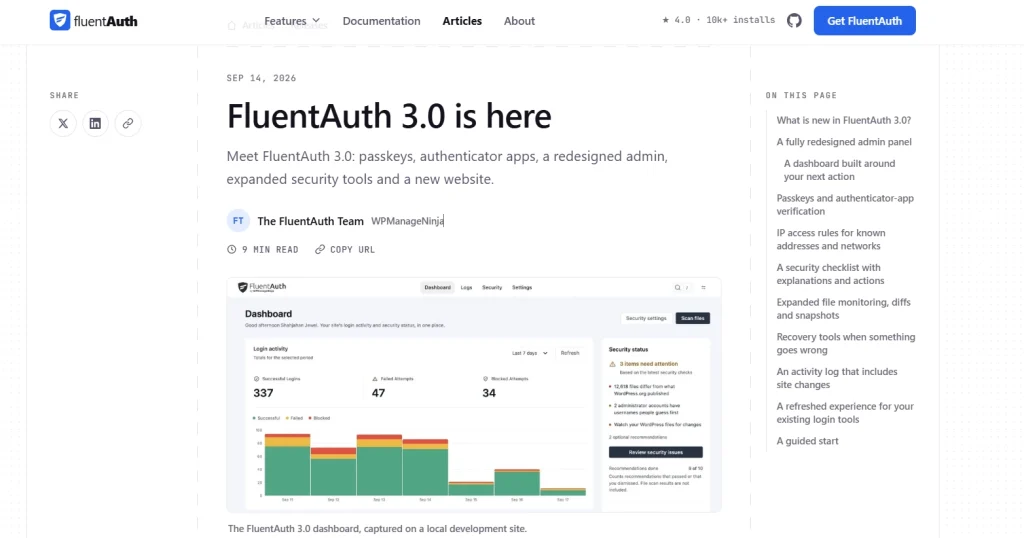
Task: Click the Get FluentAuth button
Action: (865, 21)
